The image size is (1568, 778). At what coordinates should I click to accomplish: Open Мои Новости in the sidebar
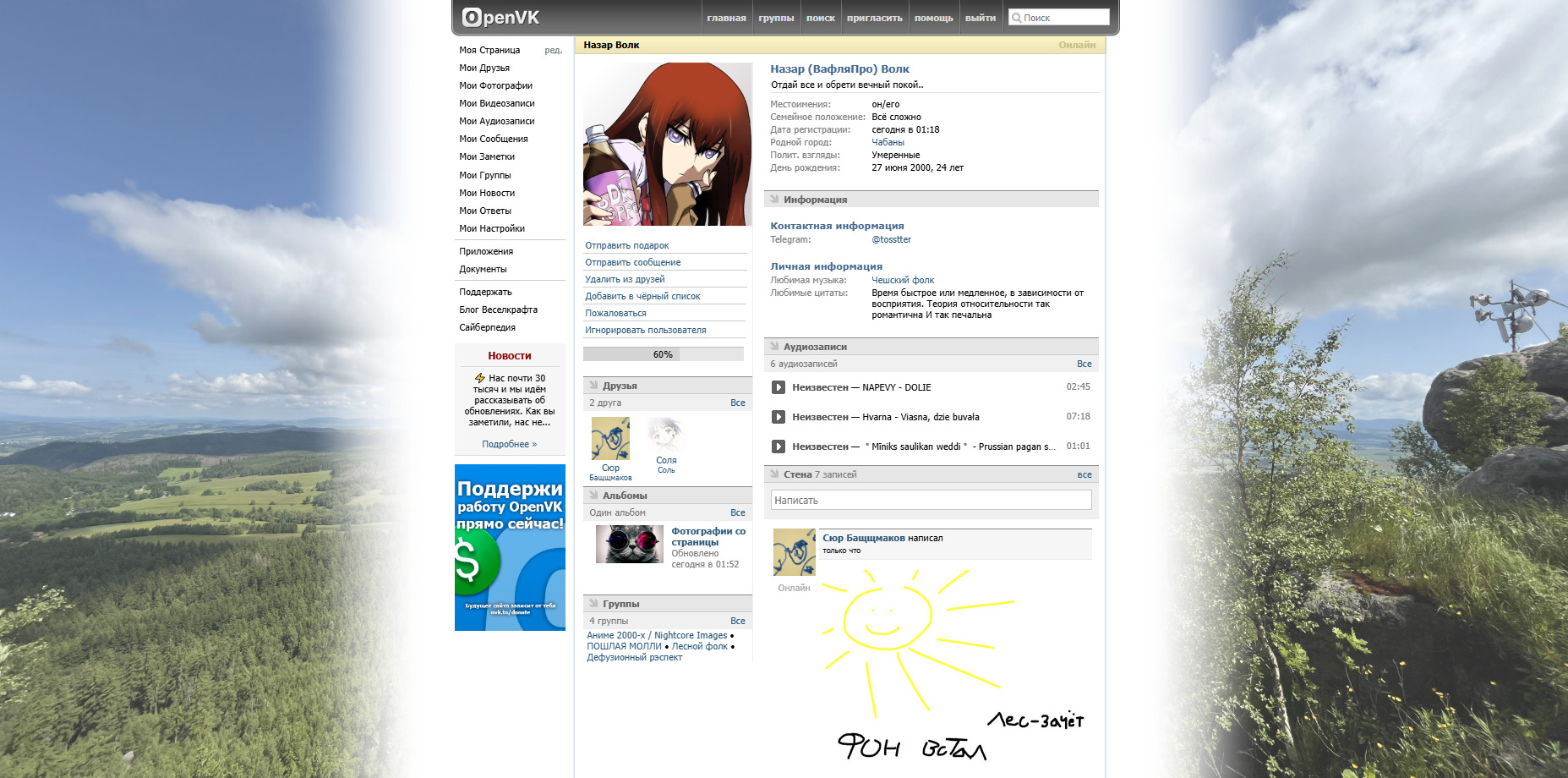(487, 193)
